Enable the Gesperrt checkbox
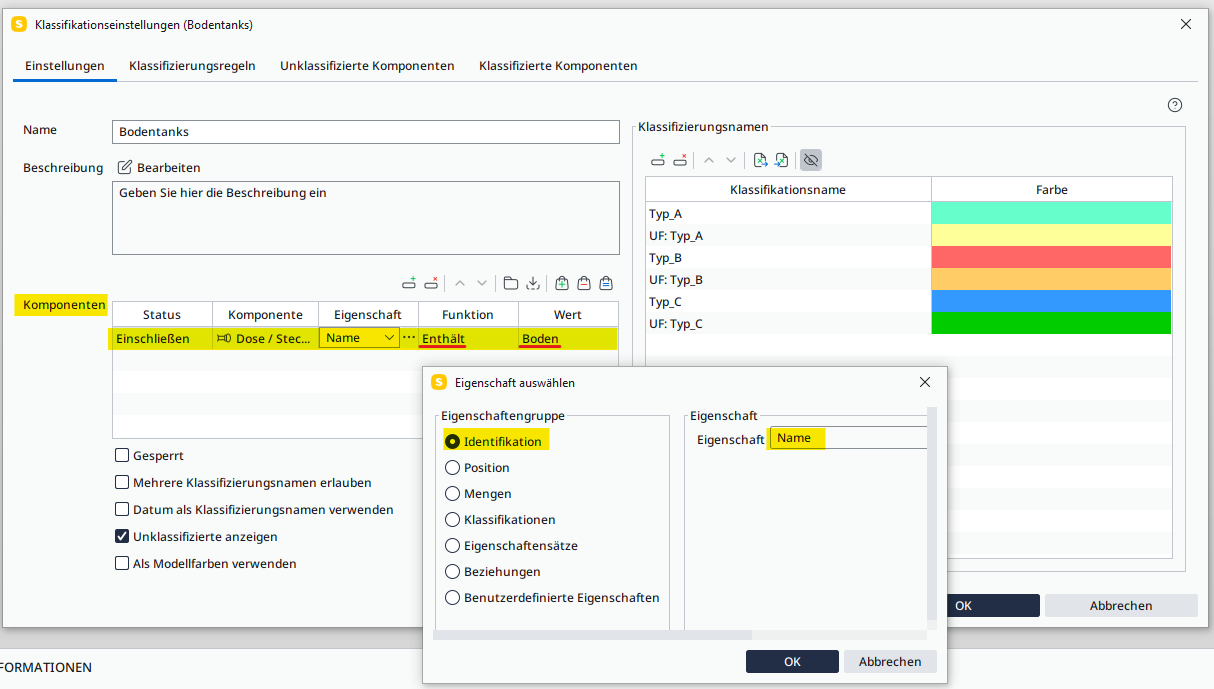 (122, 455)
